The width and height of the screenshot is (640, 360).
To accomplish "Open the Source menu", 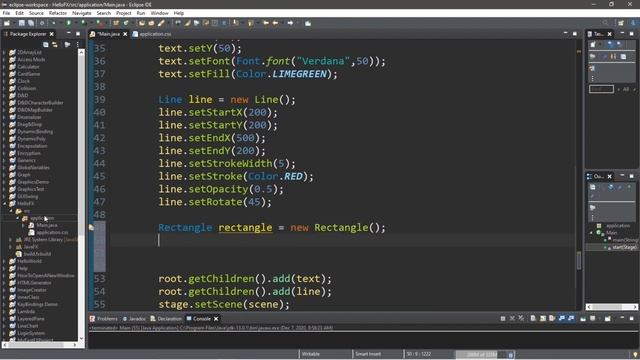I will click(36, 13).
